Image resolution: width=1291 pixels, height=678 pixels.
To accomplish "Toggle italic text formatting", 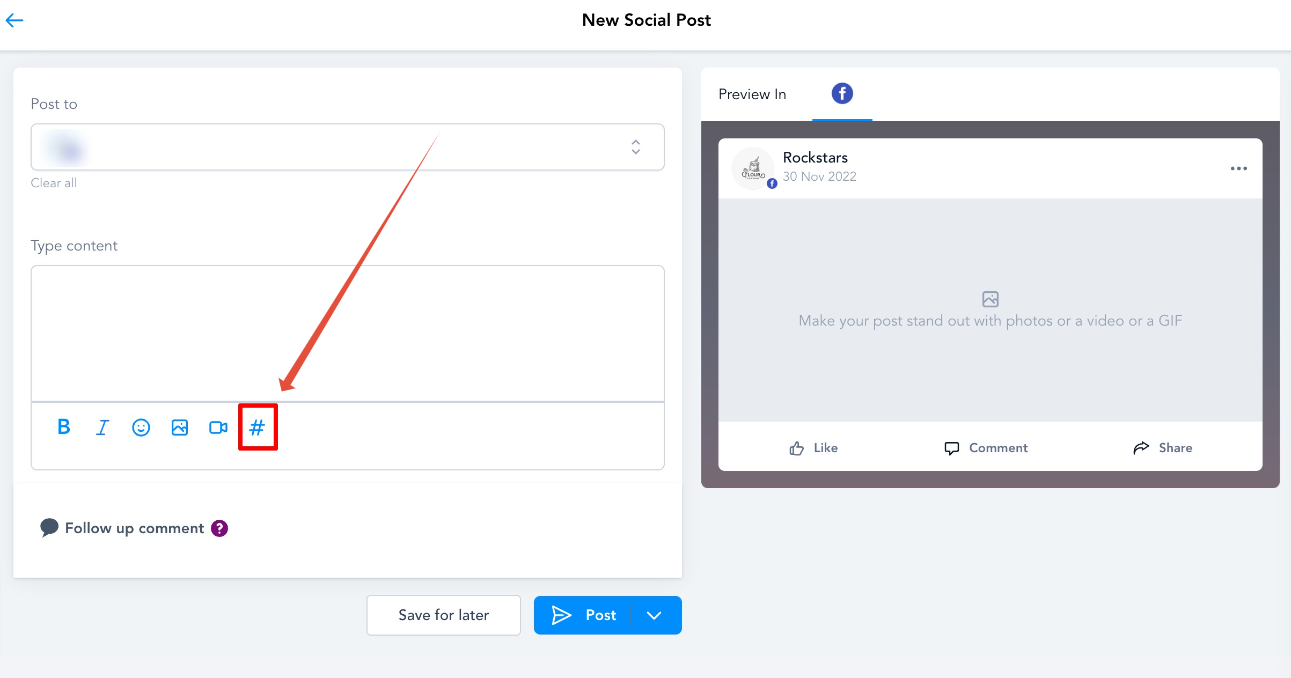I will tap(102, 427).
